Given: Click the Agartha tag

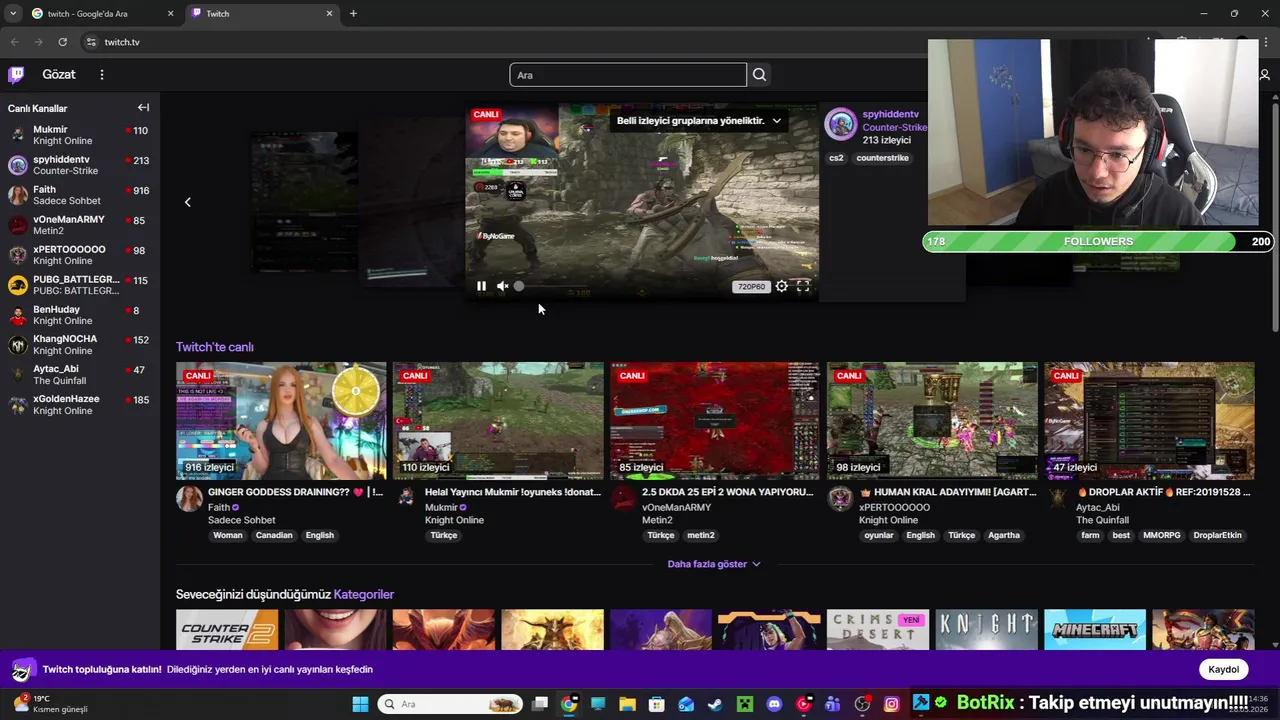Looking at the screenshot, I should [x=1004, y=535].
